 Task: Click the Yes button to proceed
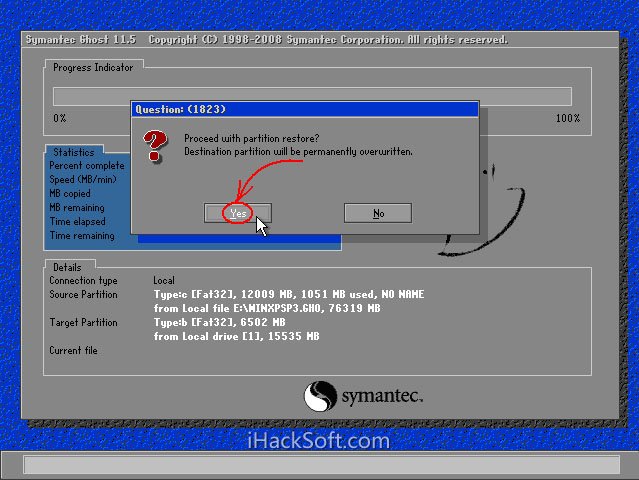pos(238,213)
